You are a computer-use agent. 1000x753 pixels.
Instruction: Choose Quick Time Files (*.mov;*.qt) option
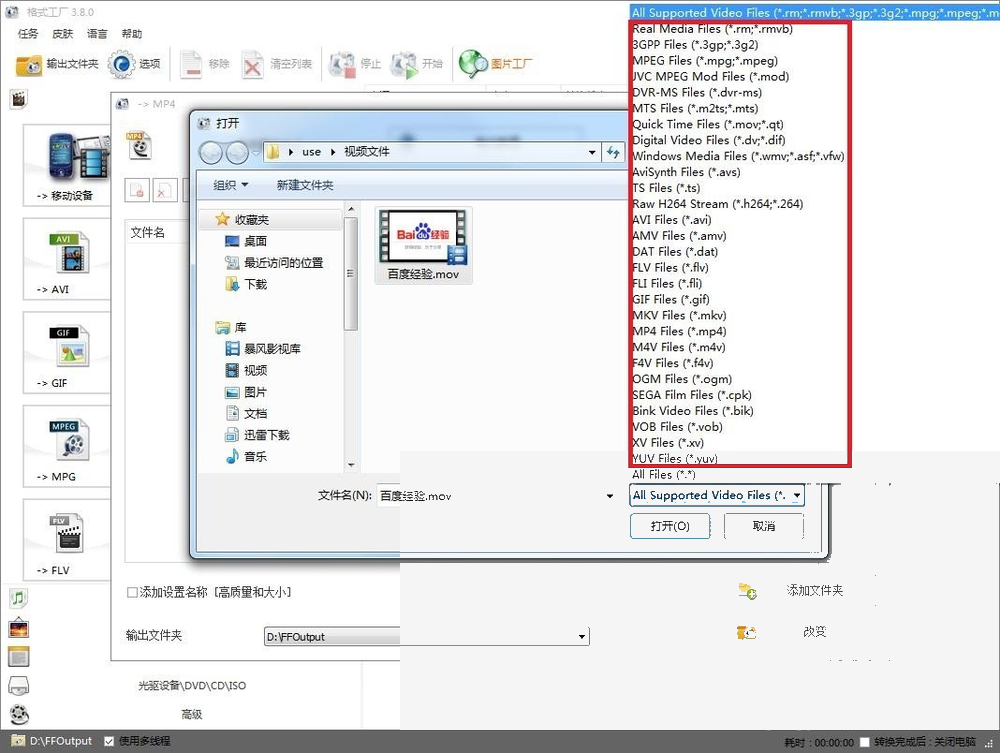click(x=708, y=124)
